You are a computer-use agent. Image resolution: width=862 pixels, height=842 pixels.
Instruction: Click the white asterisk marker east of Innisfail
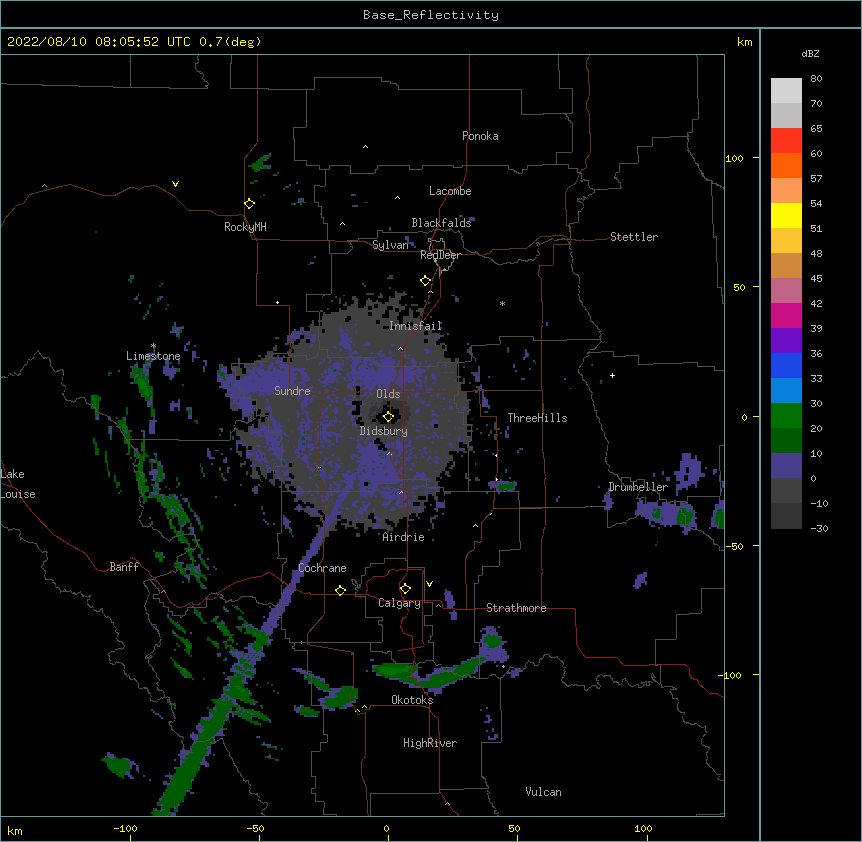click(502, 303)
